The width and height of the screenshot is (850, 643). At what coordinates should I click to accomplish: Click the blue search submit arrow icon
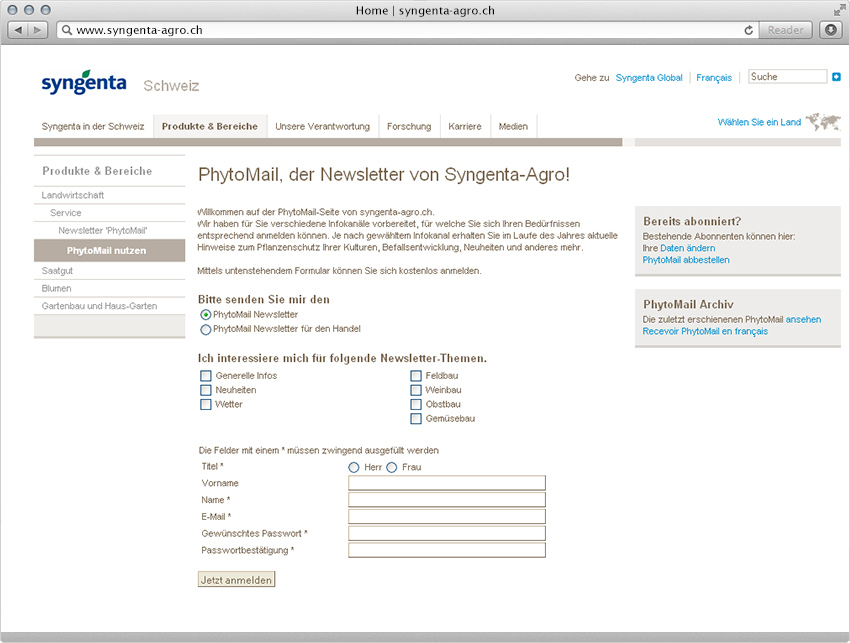836,77
